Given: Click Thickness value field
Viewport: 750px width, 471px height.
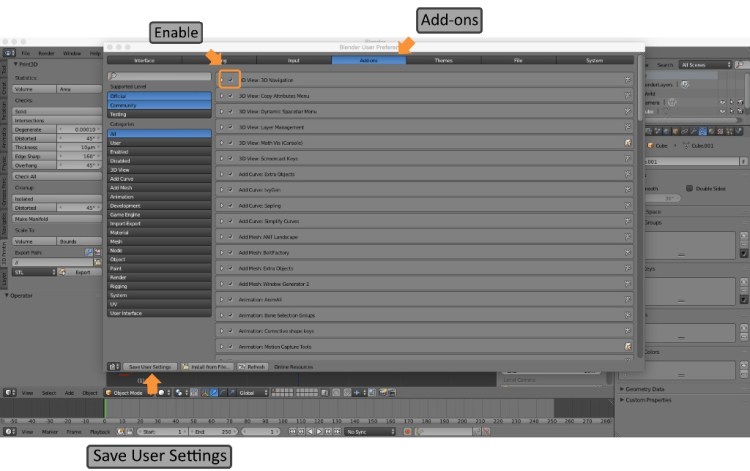Looking at the screenshot, I should click(x=79, y=147).
